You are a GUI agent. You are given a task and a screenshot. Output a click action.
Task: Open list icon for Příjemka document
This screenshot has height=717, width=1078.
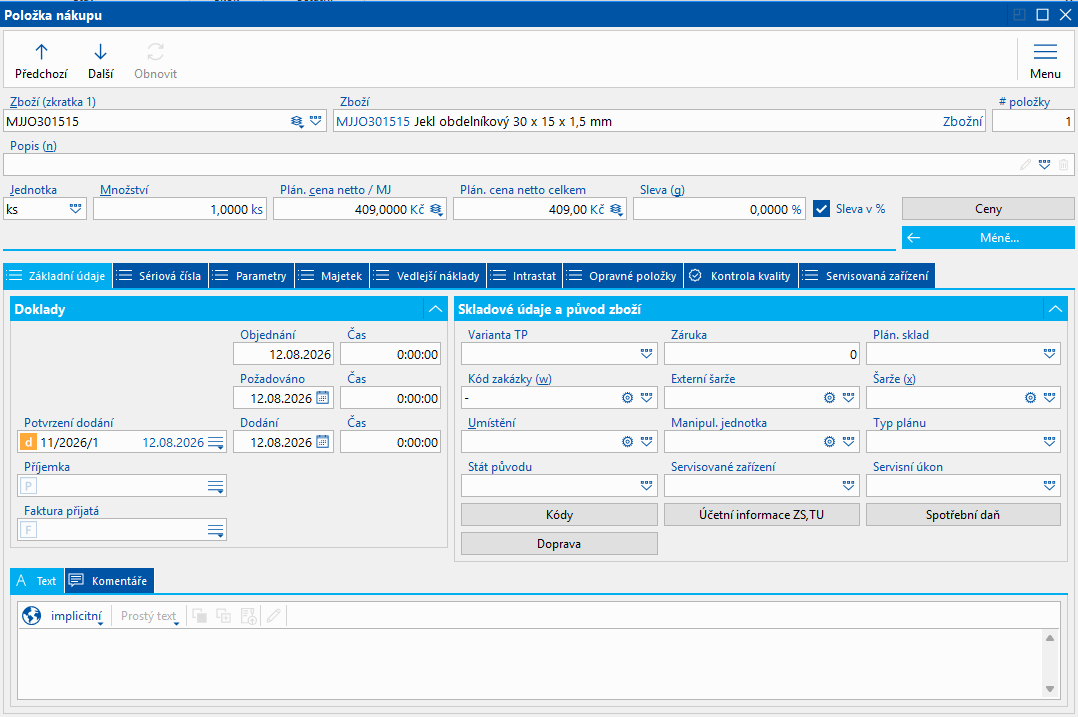click(x=216, y=487)
